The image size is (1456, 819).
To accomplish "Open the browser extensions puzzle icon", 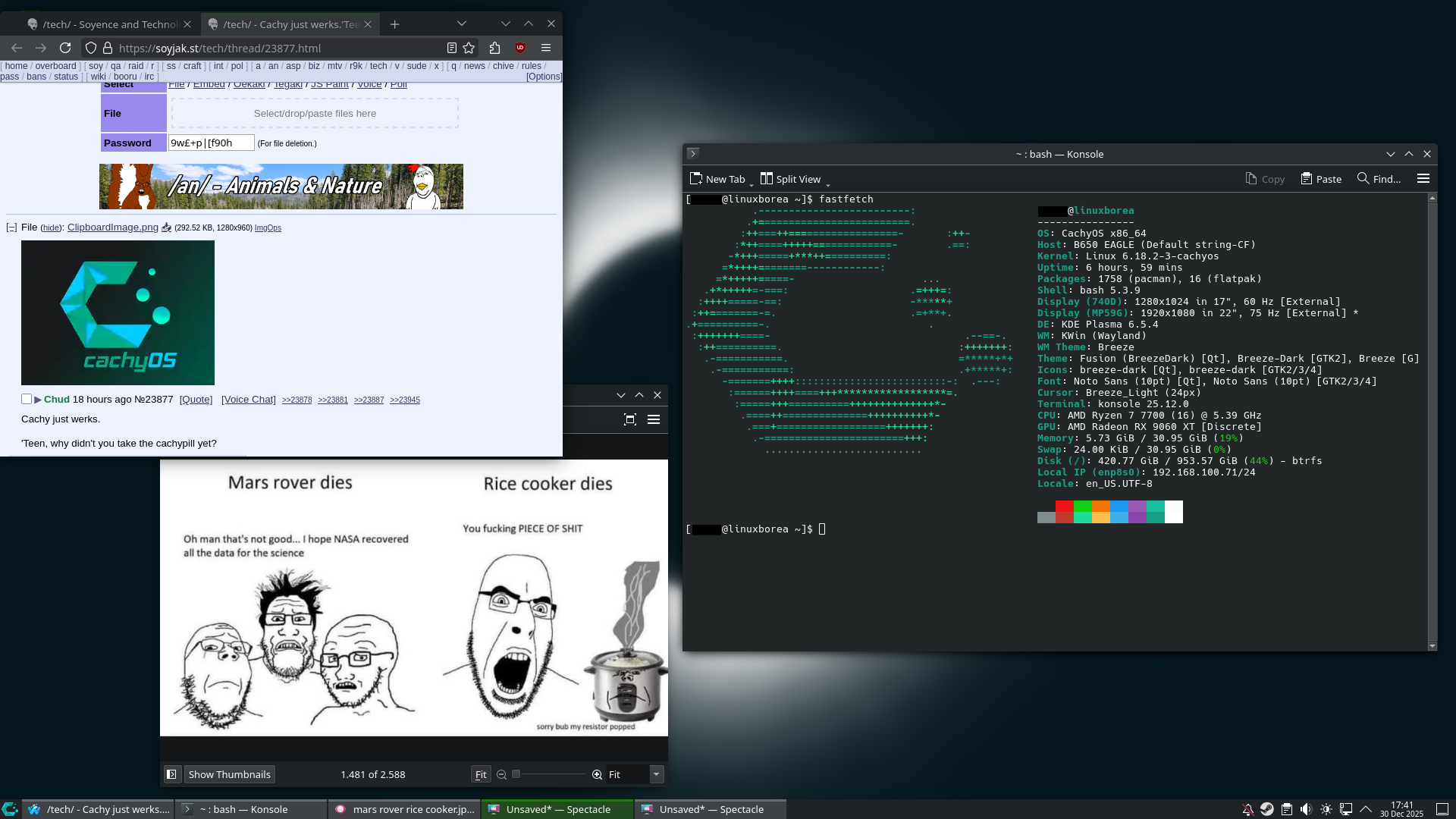I will pyautogui.click(x=494, y=48).
